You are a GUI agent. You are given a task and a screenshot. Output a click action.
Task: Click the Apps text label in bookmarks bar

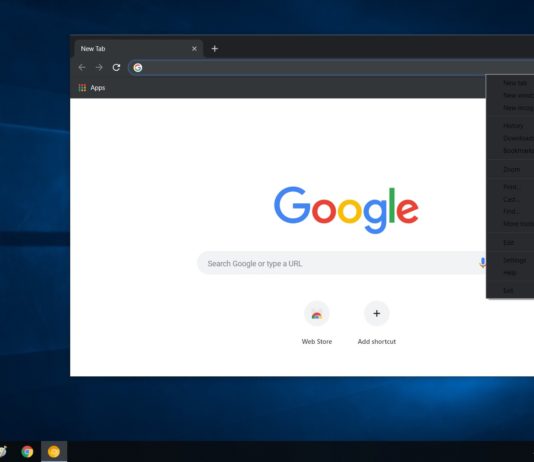(98, 88)
